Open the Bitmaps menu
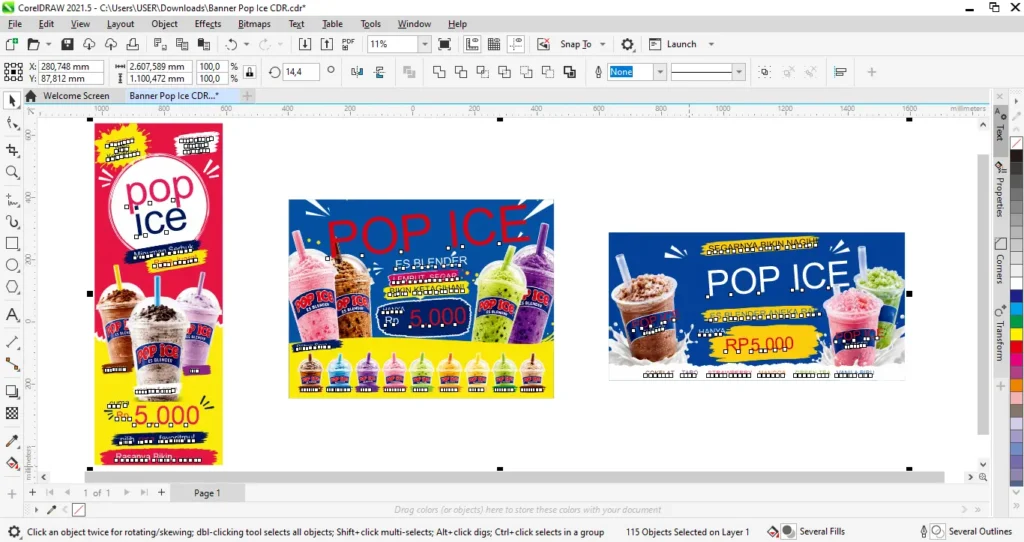Screen dimensions: 1024x542 click(x=254, y=24)
